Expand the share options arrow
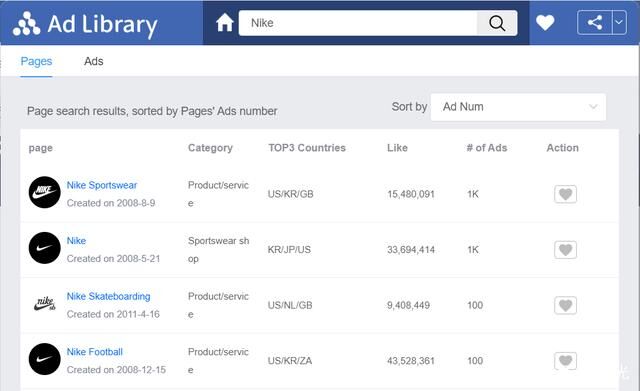 619,22
